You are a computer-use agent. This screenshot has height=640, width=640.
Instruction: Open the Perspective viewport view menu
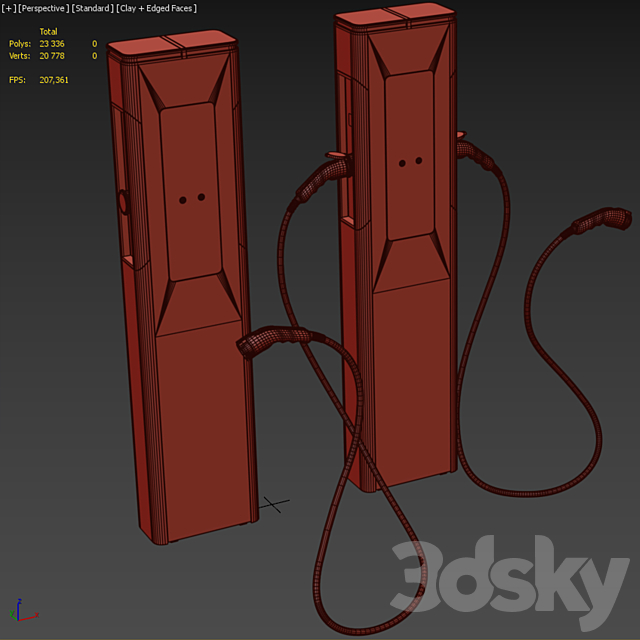click(x=44, y=8)
